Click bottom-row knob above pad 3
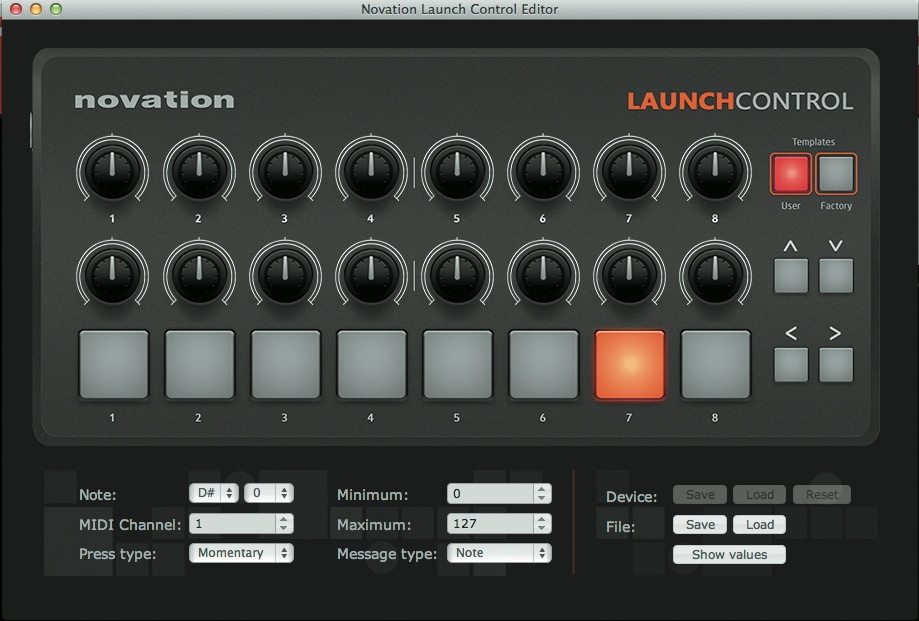Viewport: 919px width, 621px height. (x=285, y=274)
